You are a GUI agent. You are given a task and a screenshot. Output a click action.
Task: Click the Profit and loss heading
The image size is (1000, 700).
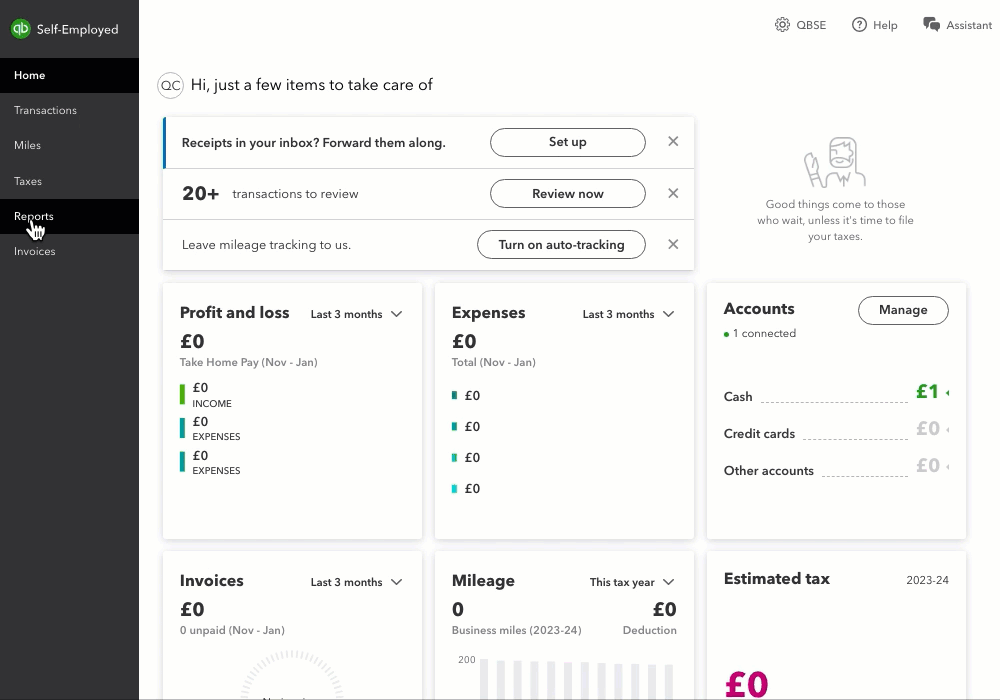(235, 312)
